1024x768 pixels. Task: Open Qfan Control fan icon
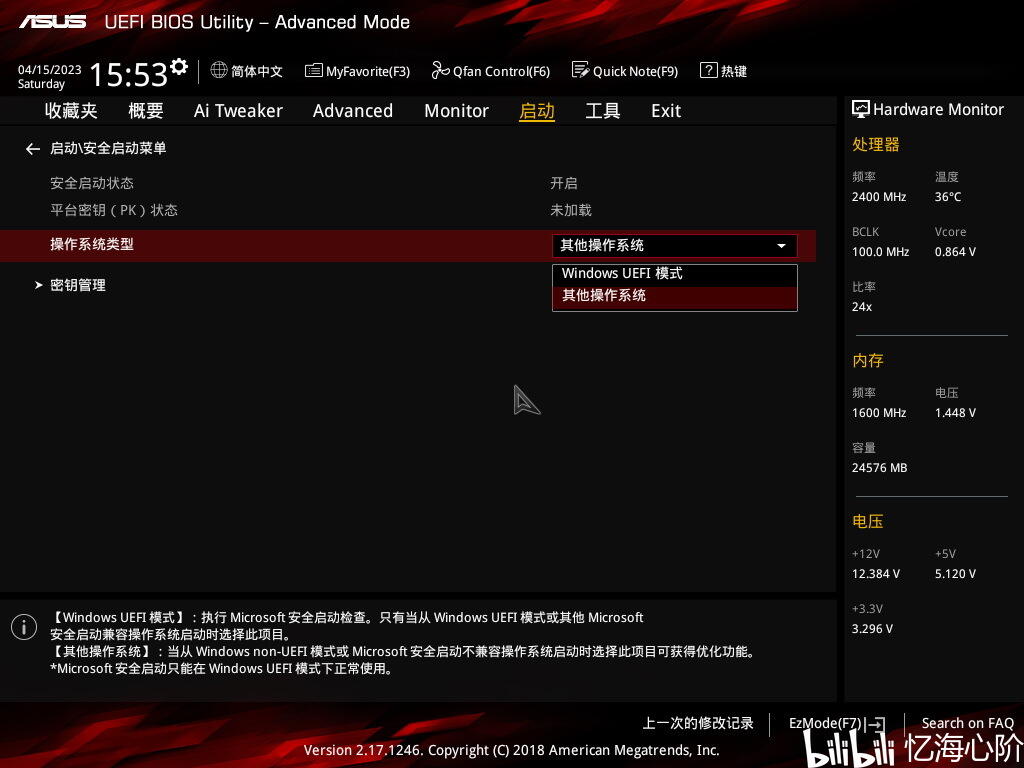tap(440, 71)
